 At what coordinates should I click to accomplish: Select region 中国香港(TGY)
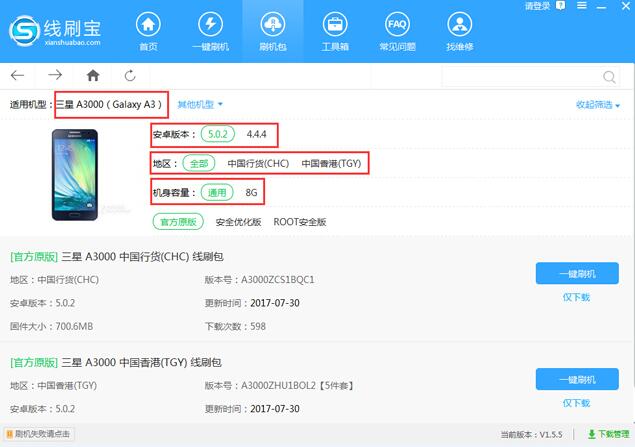[331, 164]
